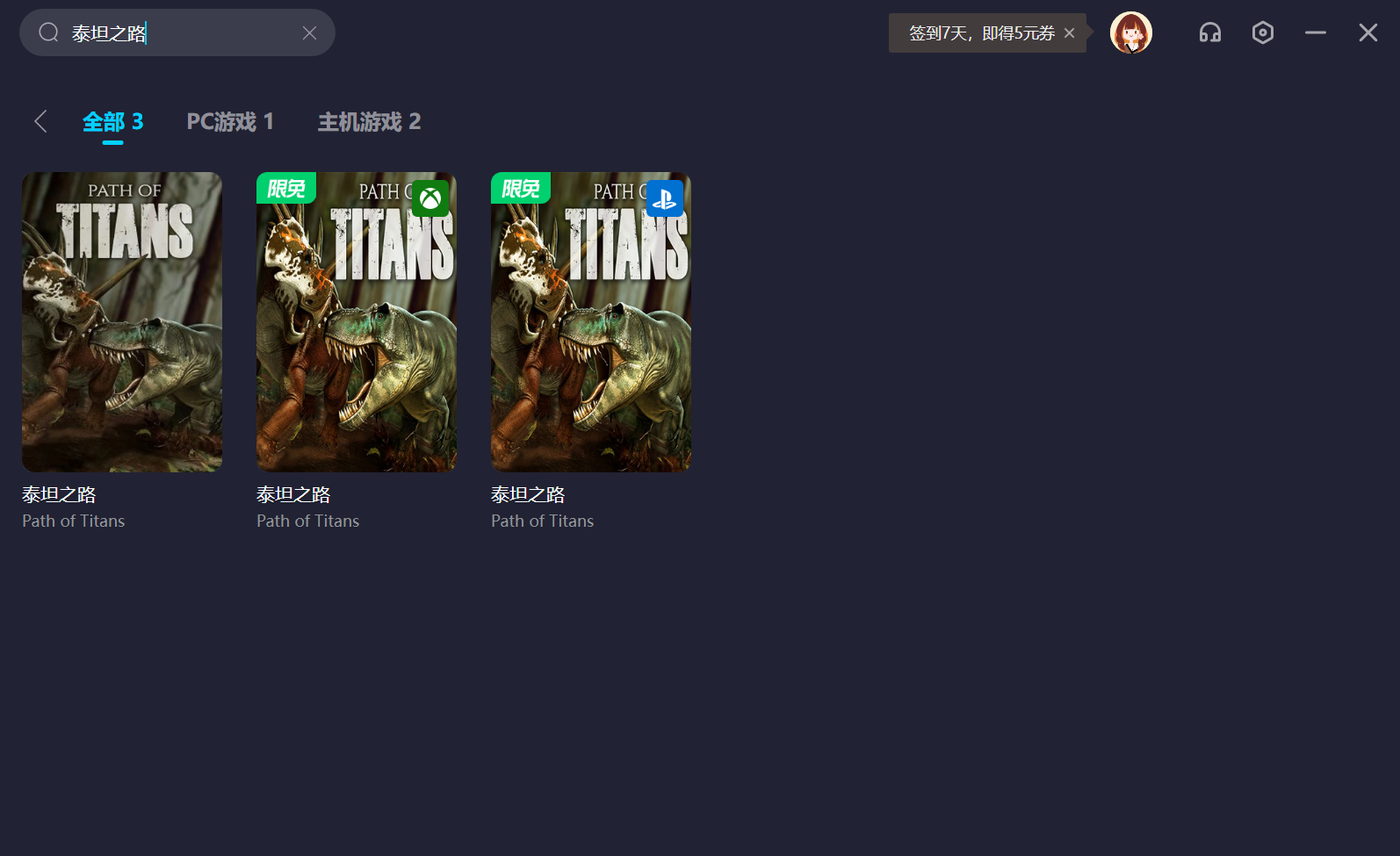Click the search magnifier icon
This screenshot has width=1400, height=856.
pyautogui.click(x=48, y=32)
